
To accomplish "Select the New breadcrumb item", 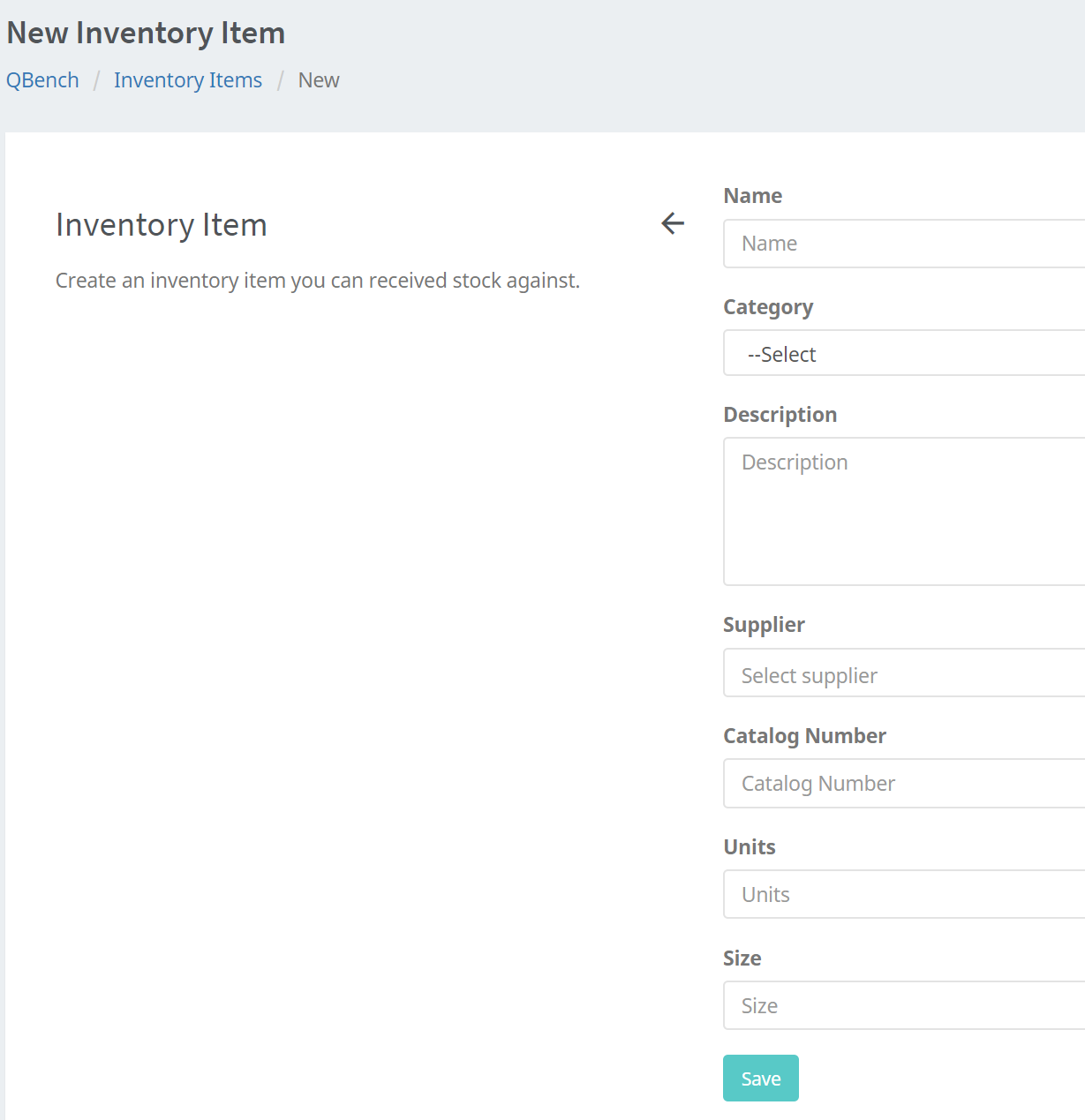I will [318, 79].
